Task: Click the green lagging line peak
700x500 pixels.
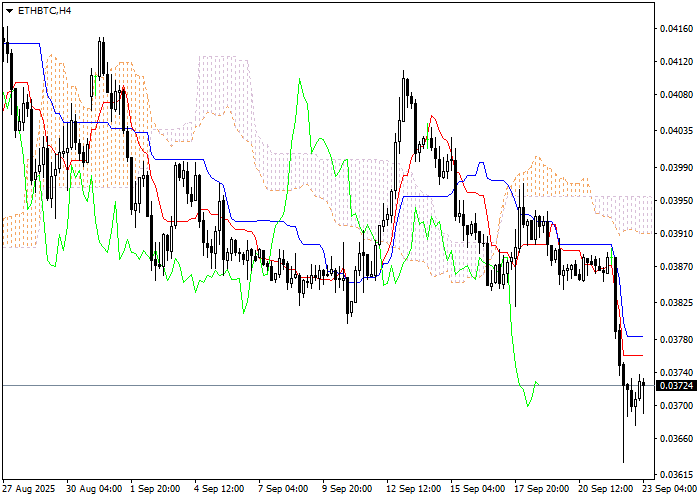Action: [x=299, y=81]
